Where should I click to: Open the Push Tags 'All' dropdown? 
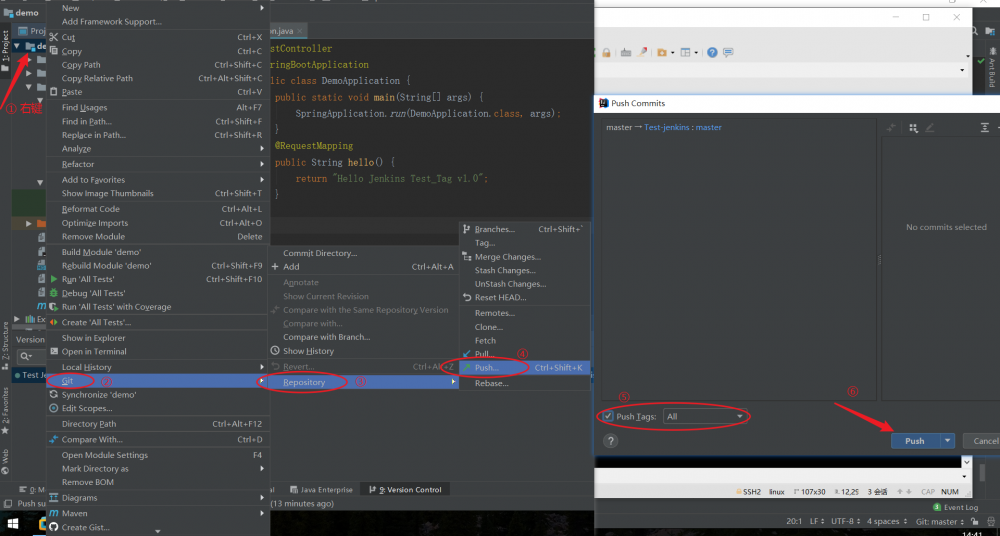click(705, 416)
